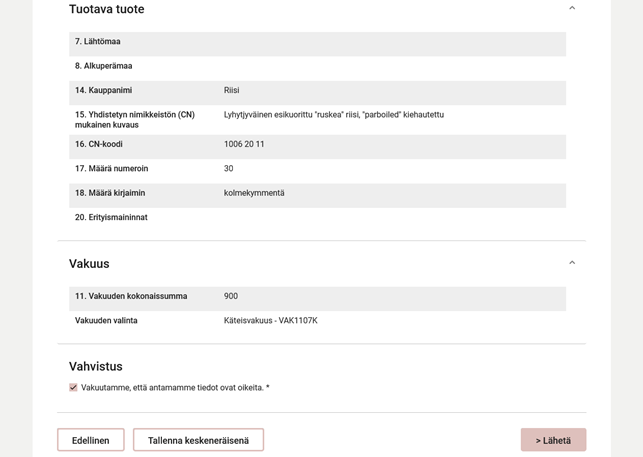Click the CN description text about parboiled rice
This screenshot has height=457, width=643.
coord(333,115)
